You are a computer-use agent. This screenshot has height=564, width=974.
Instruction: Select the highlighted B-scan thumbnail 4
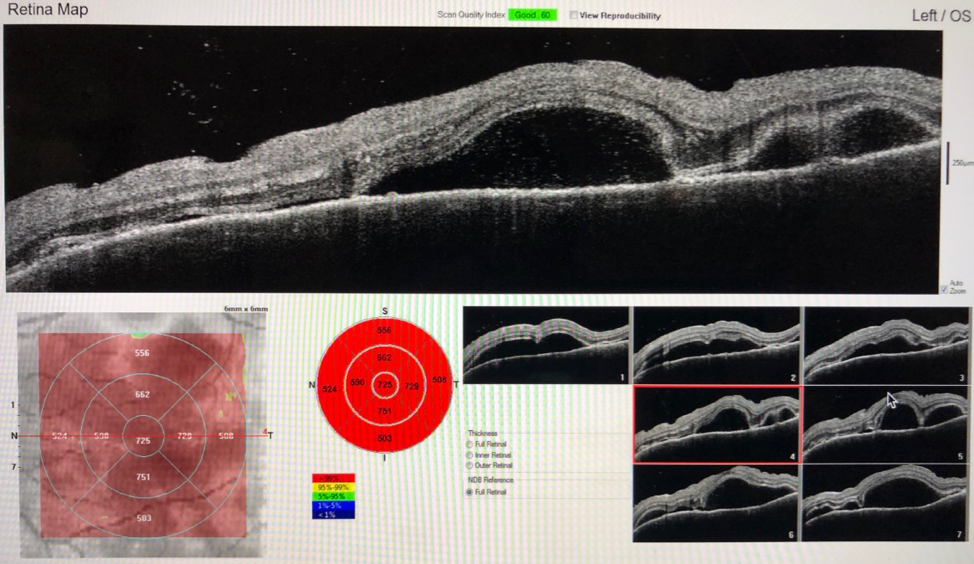[x=716, y=425]
